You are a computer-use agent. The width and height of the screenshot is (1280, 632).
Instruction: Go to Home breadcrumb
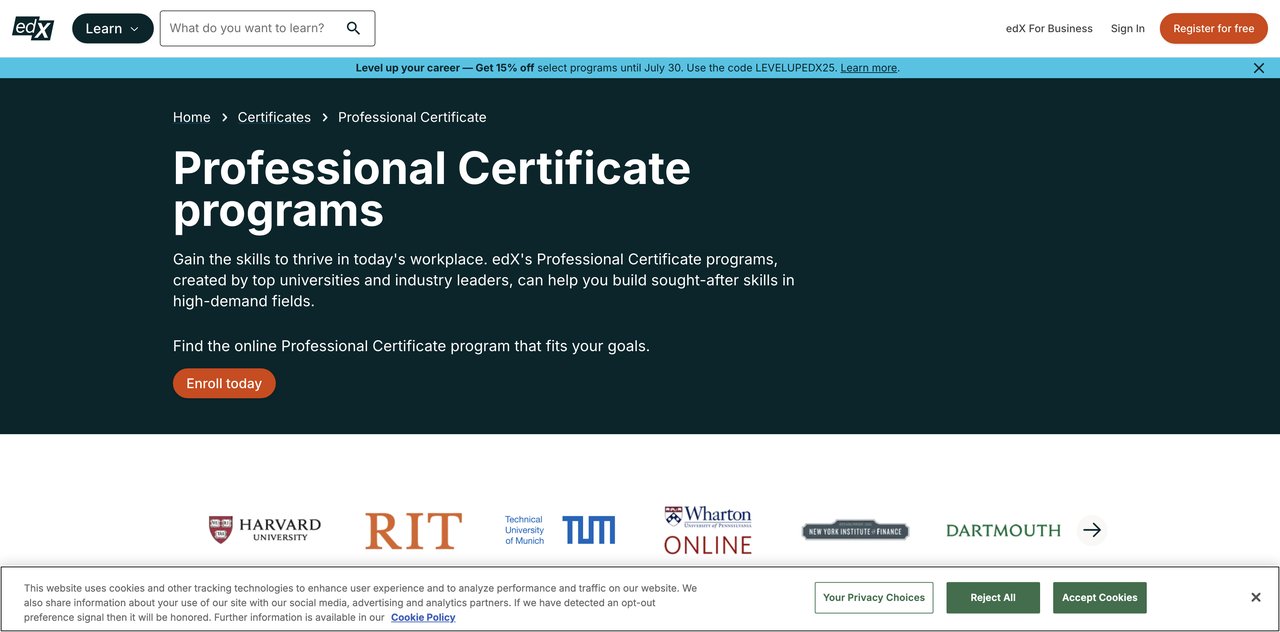click(x=191, y=117)
